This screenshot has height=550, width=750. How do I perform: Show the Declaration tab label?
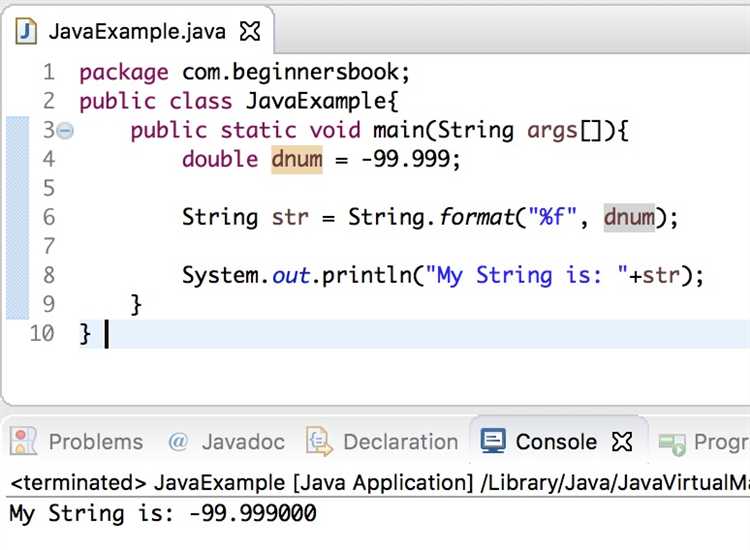pos(400,441)
